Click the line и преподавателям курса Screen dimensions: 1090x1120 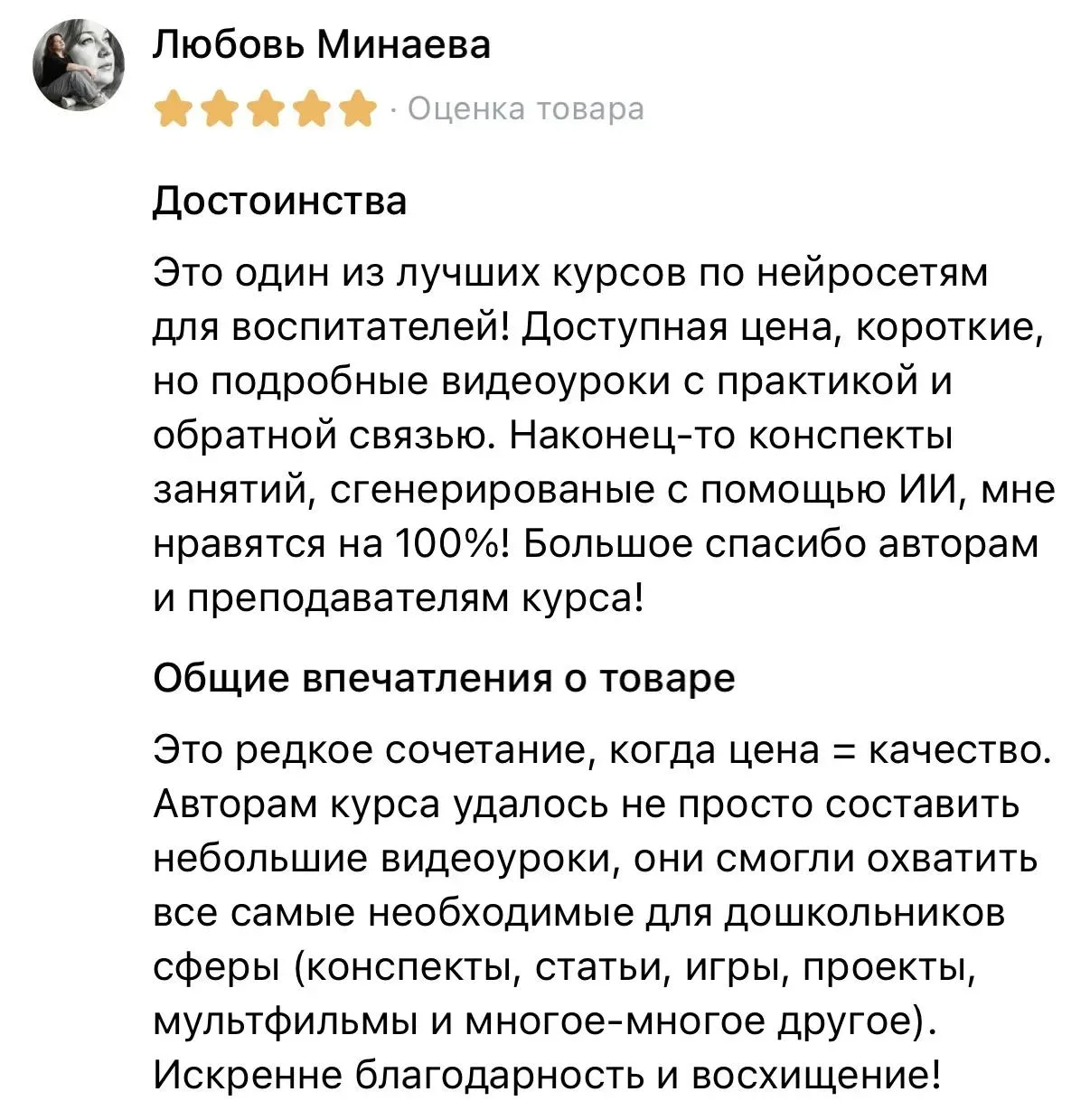[x=399, y=599]
